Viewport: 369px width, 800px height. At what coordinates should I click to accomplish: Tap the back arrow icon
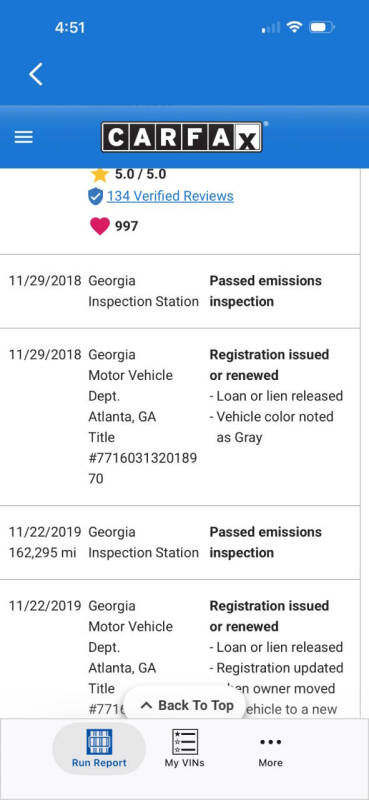click(x=36, y=74)
